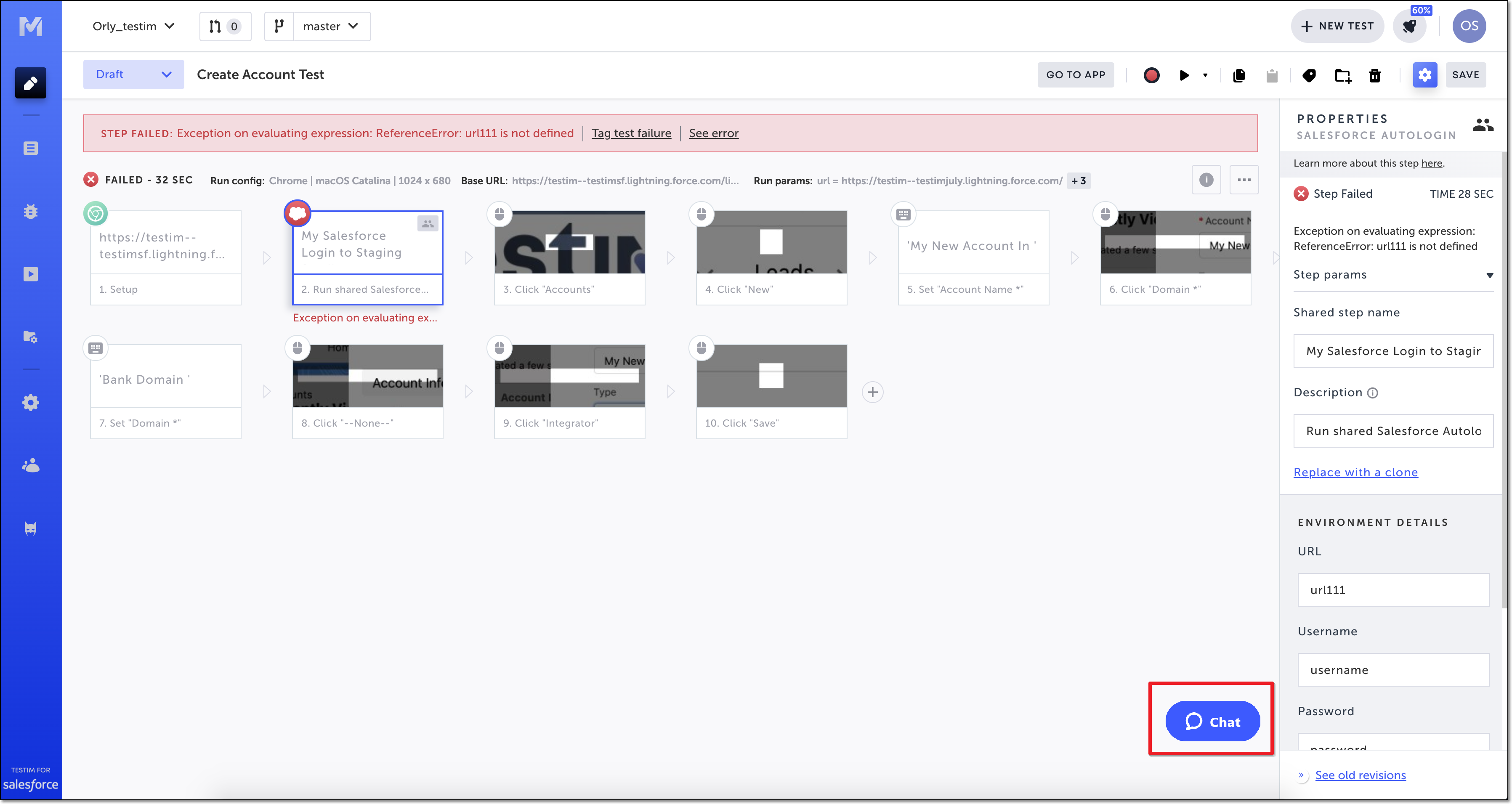
Task: Click the URL input containing url111
Action: pos(1393,590)
